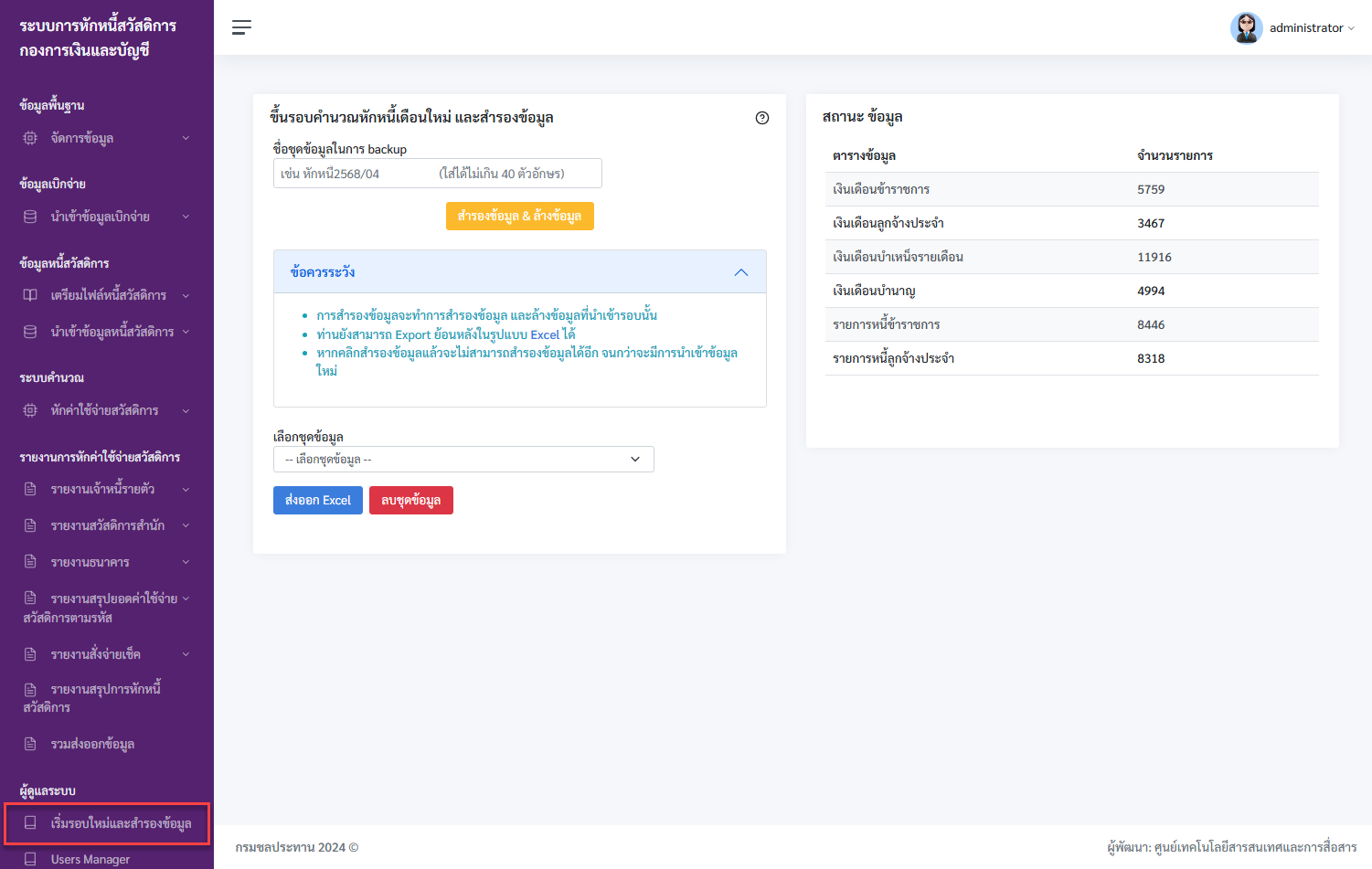Click the database icon beside นำเข้าข้อมูลเบิกจ่าย

click(30, 217)
